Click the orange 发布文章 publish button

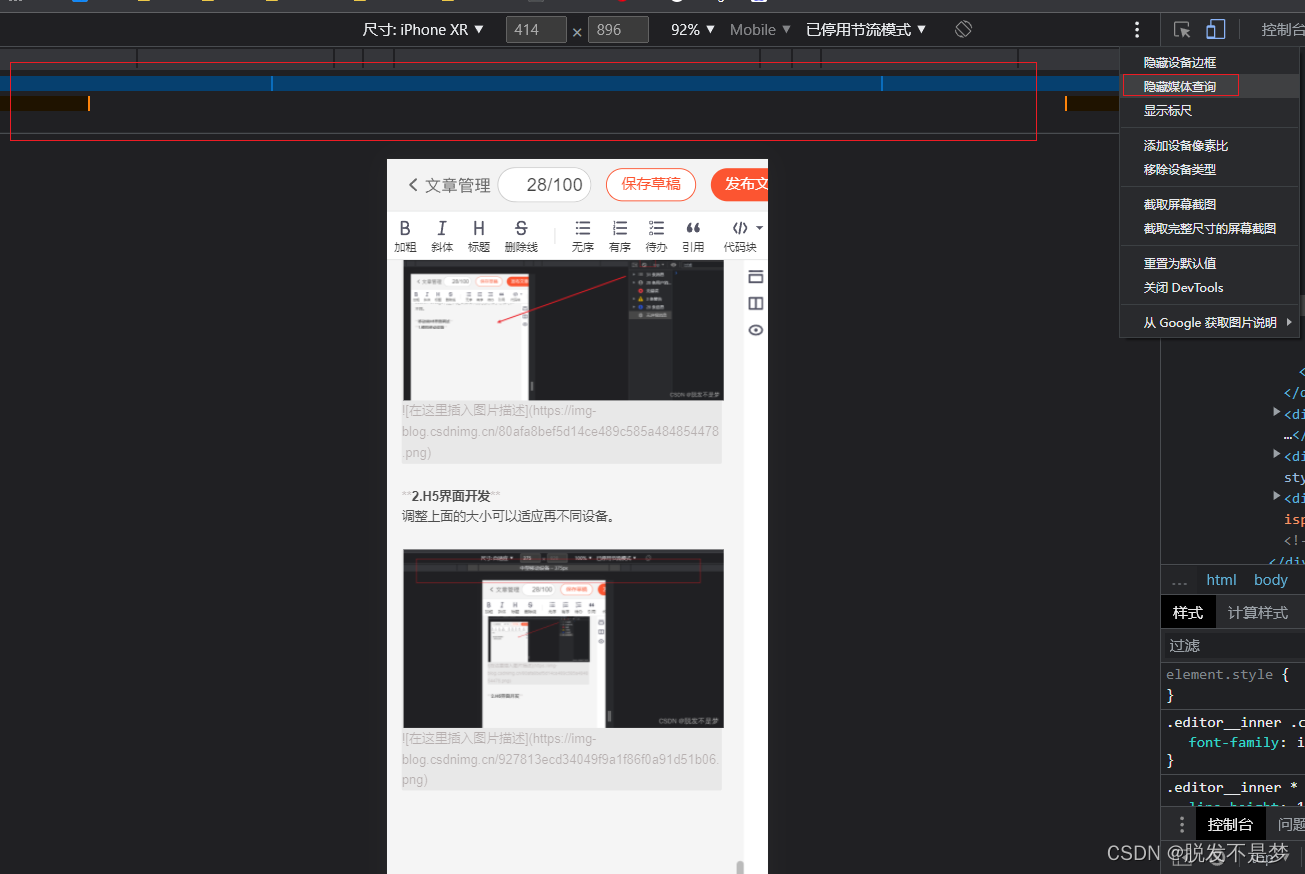coord(740,184)
